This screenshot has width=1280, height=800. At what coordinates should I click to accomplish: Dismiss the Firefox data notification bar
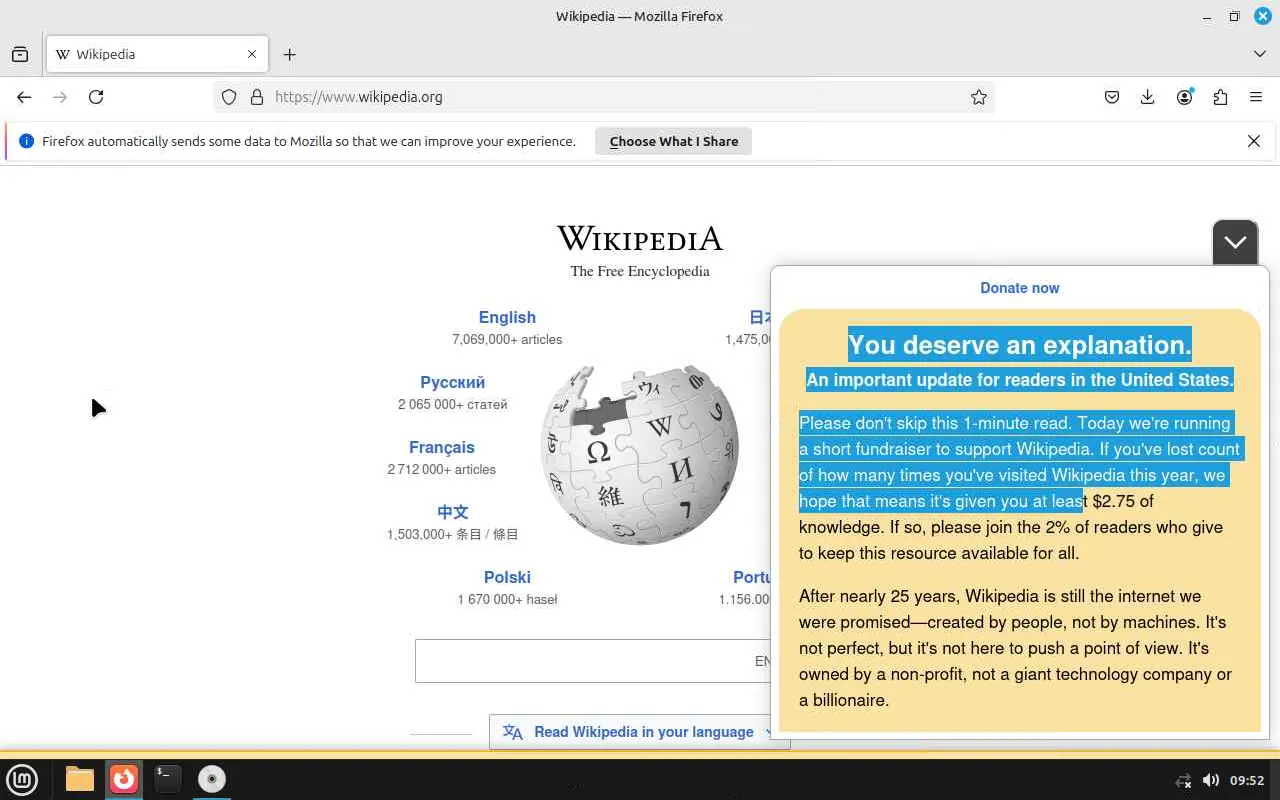pyautogui.click(x=1254, y=141)
